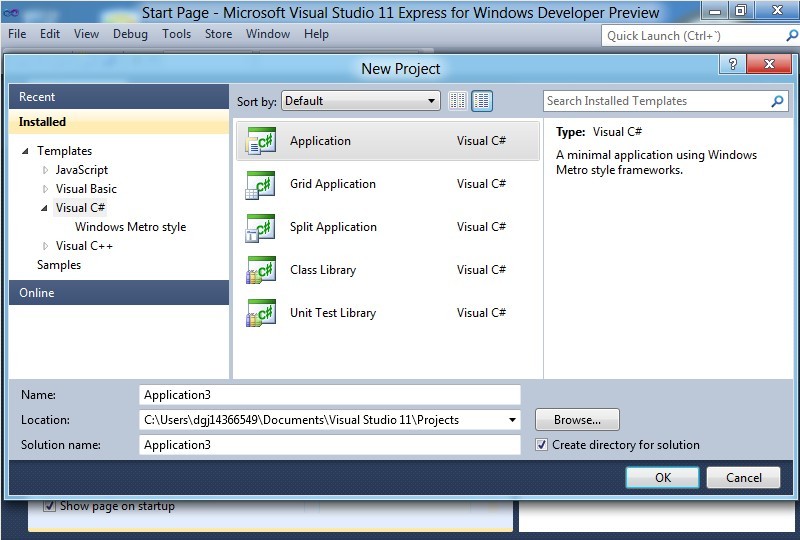Click the Solution name input field
Viewport: 800px width, 540px height.
[330, 445]
